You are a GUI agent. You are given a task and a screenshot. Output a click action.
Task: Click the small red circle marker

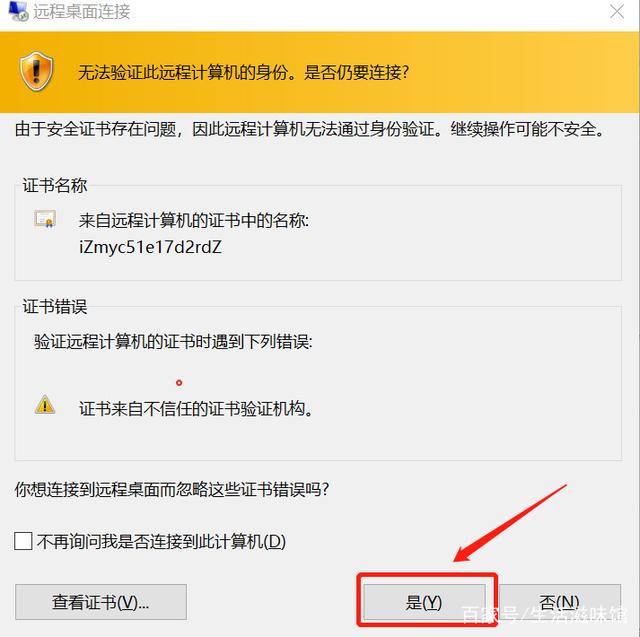pos(179,383)
